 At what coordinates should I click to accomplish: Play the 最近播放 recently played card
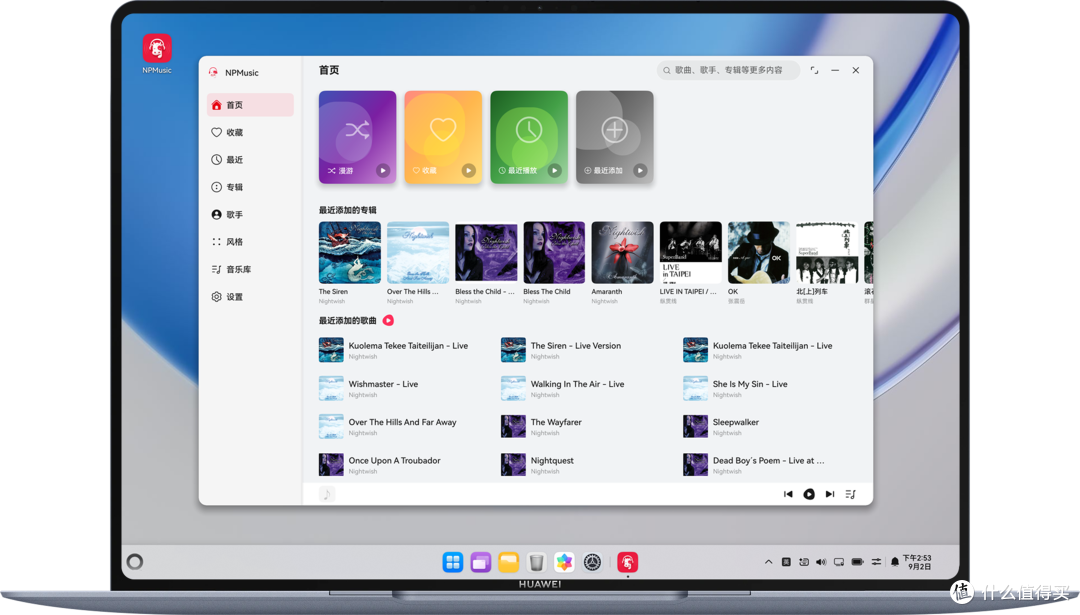[554, 170]
